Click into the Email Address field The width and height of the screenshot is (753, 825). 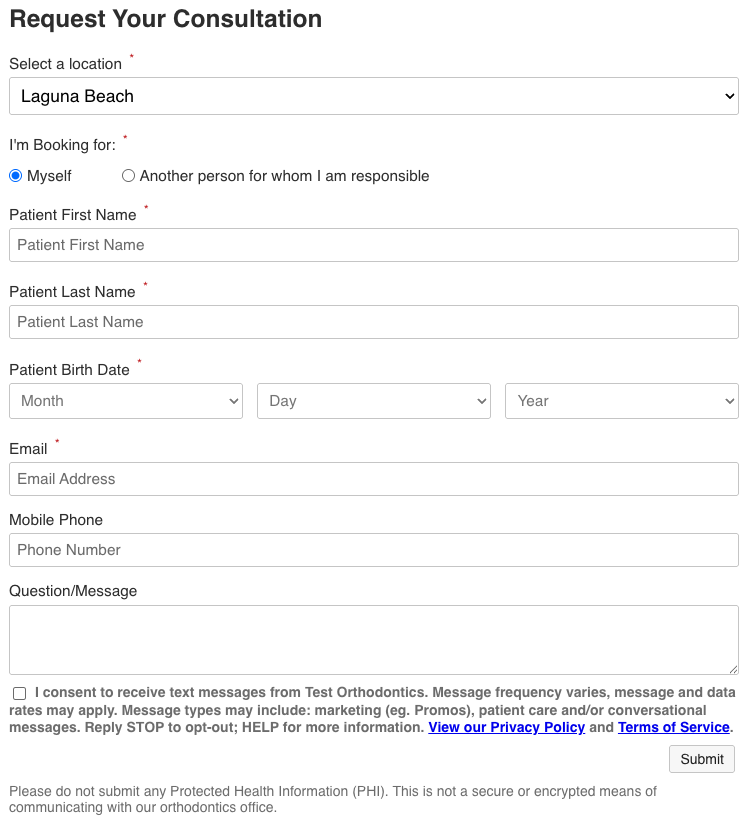pos(373,479)
